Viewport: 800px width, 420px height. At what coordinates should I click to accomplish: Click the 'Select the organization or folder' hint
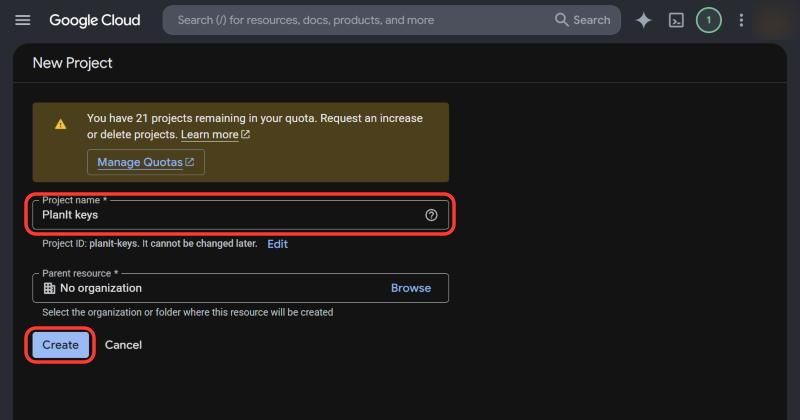(188, 312)
